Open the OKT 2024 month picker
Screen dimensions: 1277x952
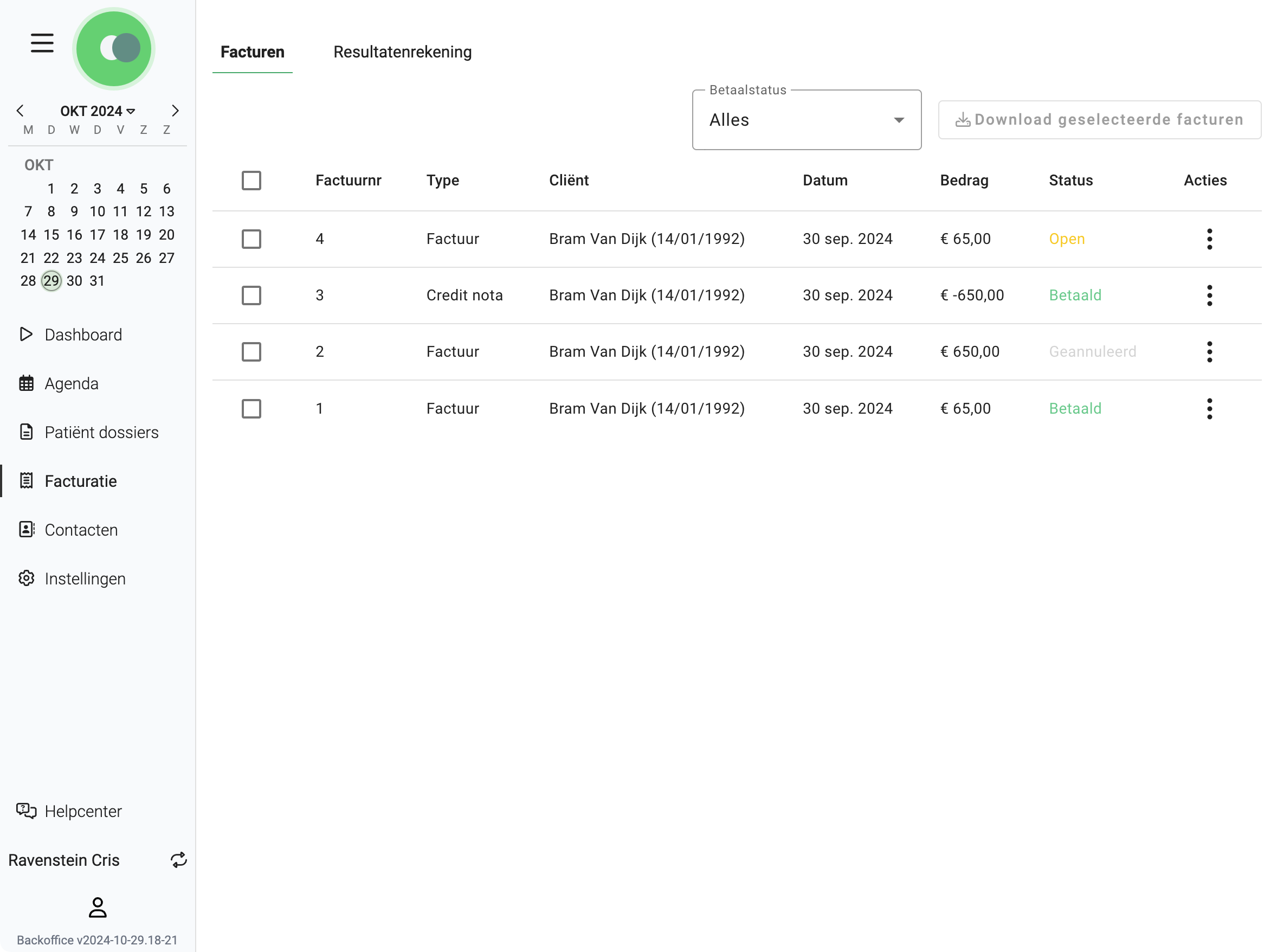point(98,111)
